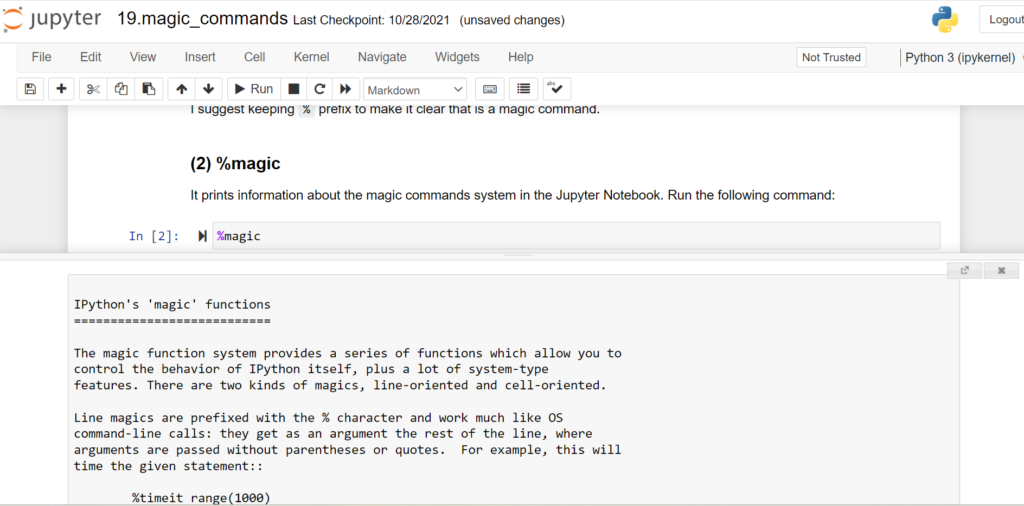Run the cell with Run button

254,89
